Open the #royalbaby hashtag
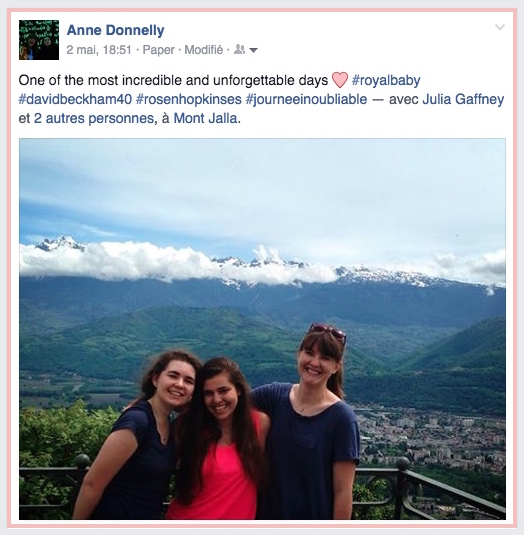524x535 pixels. [386, 81]
